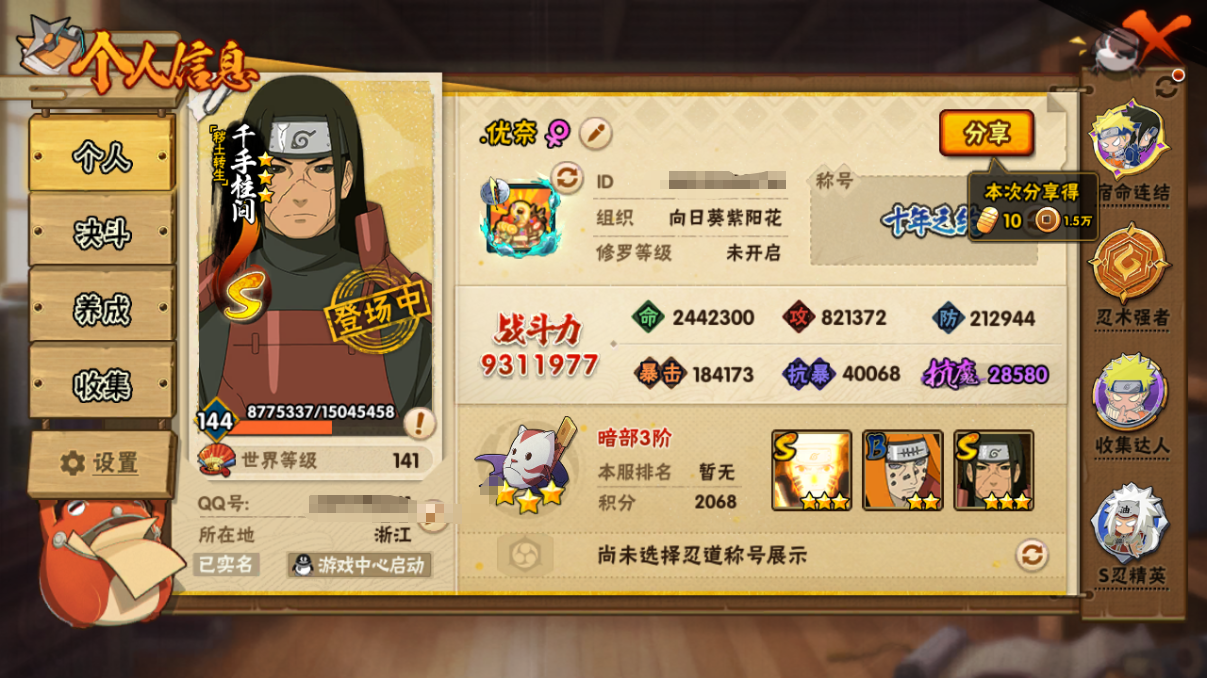This screenshot has height=678, width=1207.
Task: Click the orange 分享 button
Action: (986, 133)
